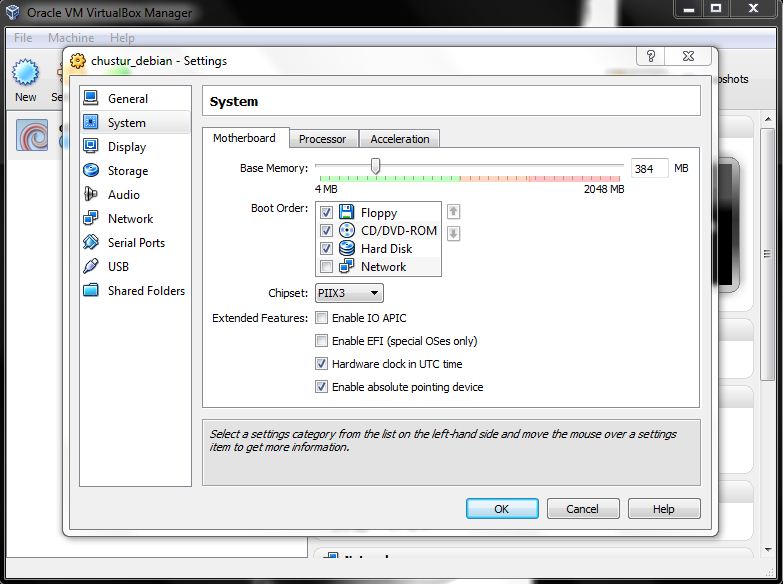
Task: Open the General settings category
Action: pos(135,98)
